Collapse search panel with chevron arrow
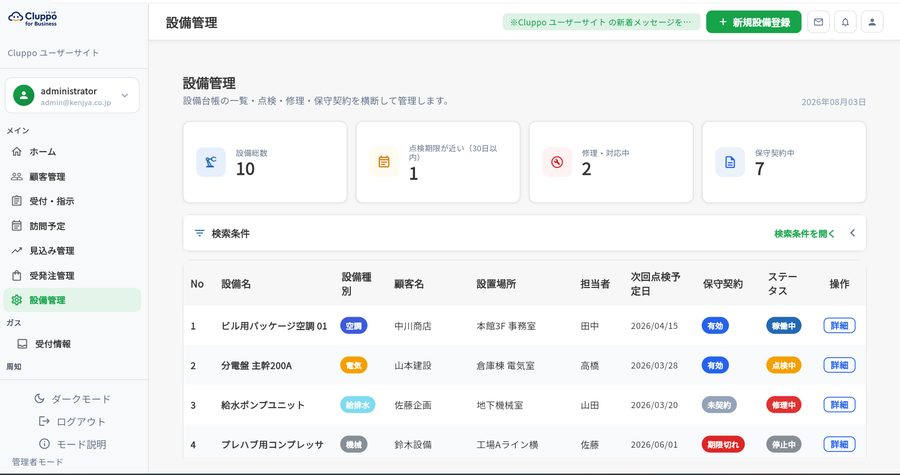Screen dimensions: 900x475 852,233
